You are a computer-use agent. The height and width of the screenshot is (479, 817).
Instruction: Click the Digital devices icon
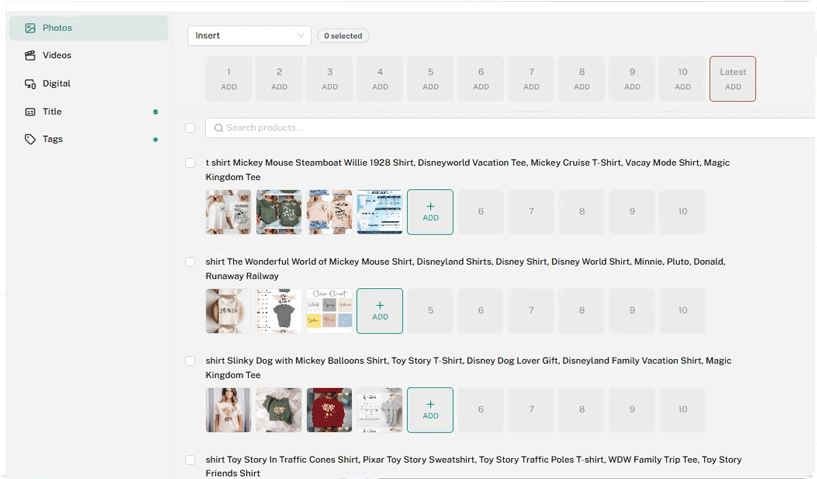point(30,83)
